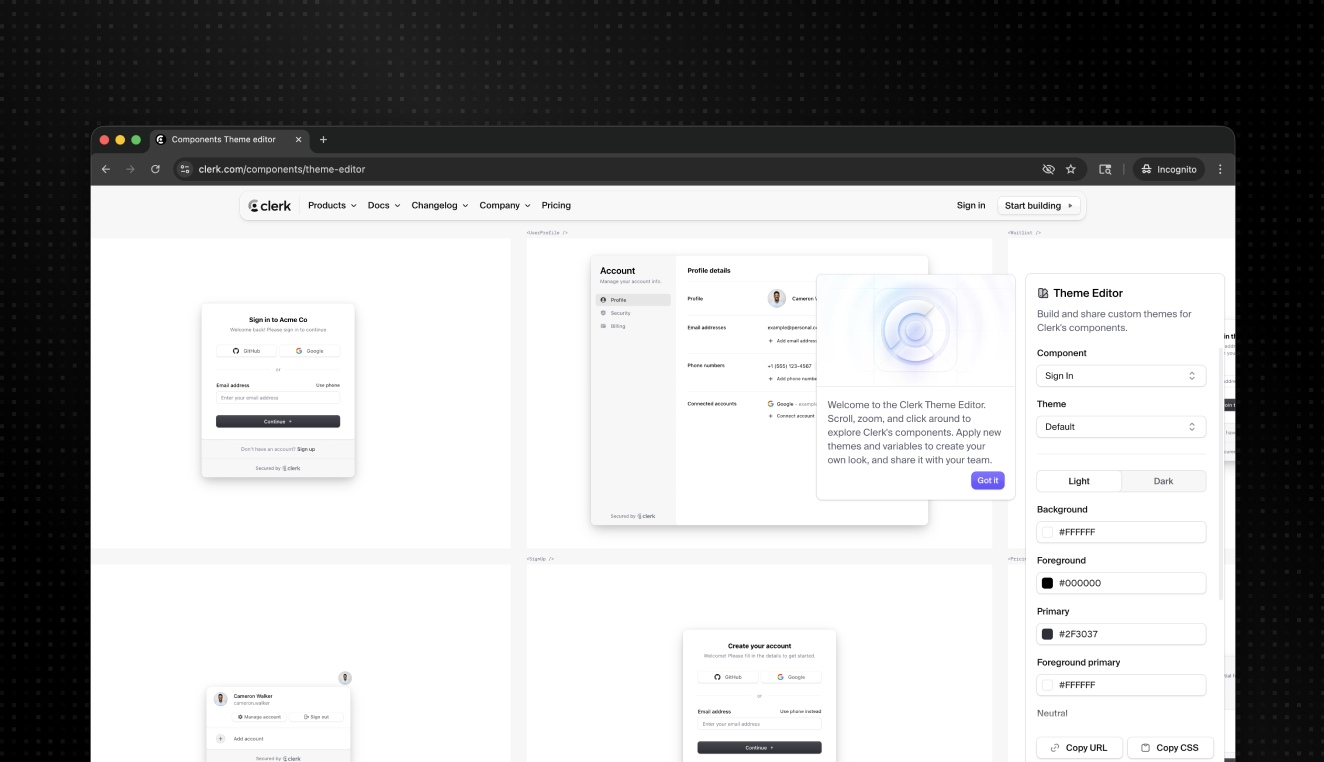Click the Theme Editor panel icon
Image resolution: width=1324 pixels, height=762 pixels.
1043,293
